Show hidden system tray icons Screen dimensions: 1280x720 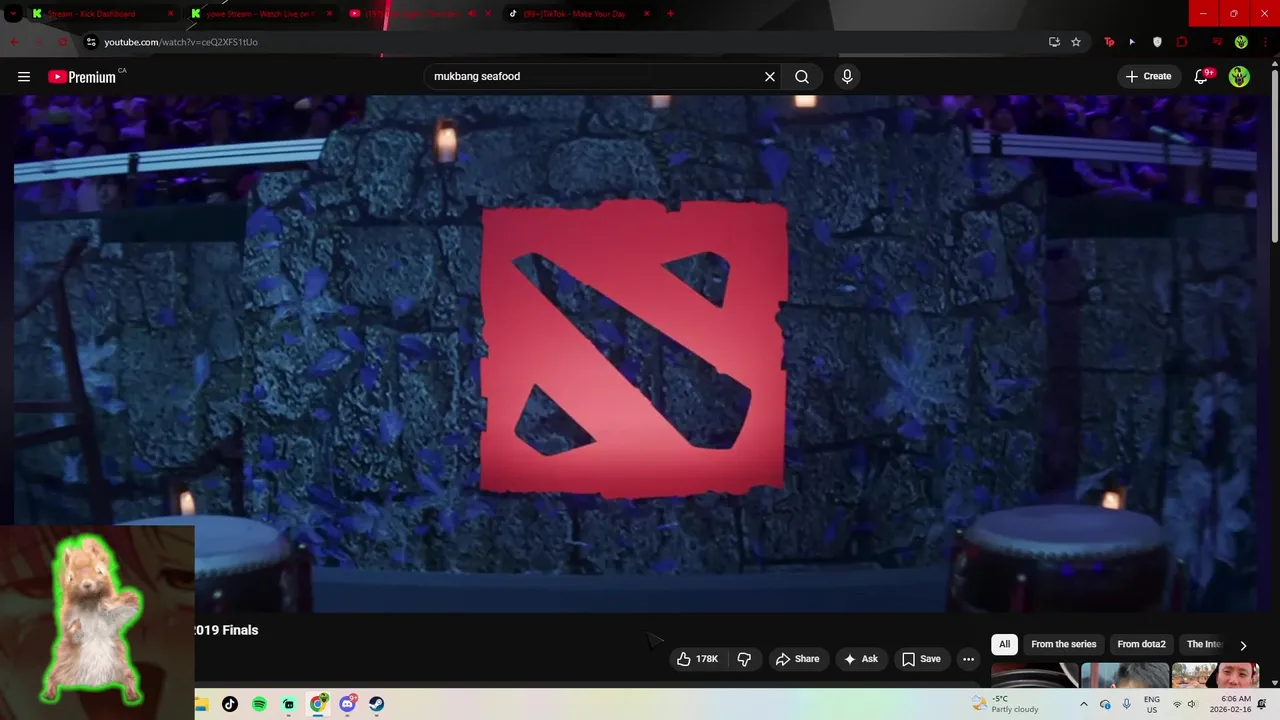[1083, 704]
